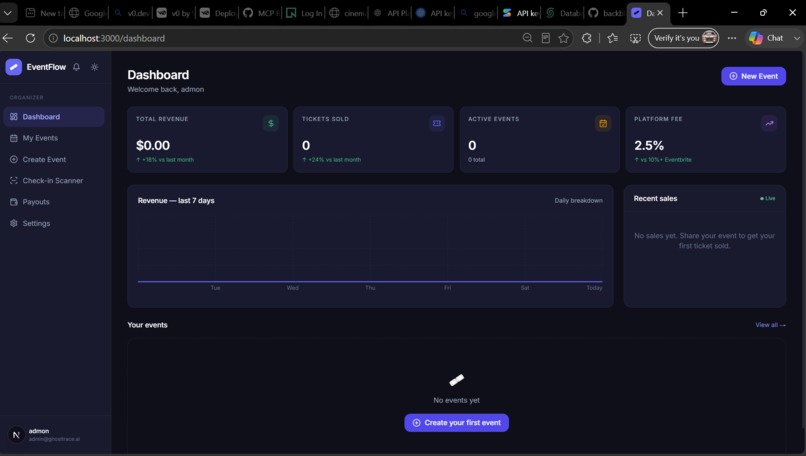Open reader view icon in address bar
Viewport: 806px width, 456px height.
pos(545,38)
